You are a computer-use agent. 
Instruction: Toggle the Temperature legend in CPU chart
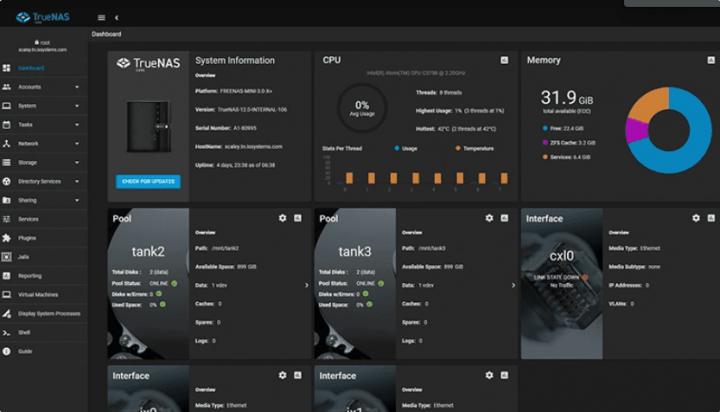(474, 148)
